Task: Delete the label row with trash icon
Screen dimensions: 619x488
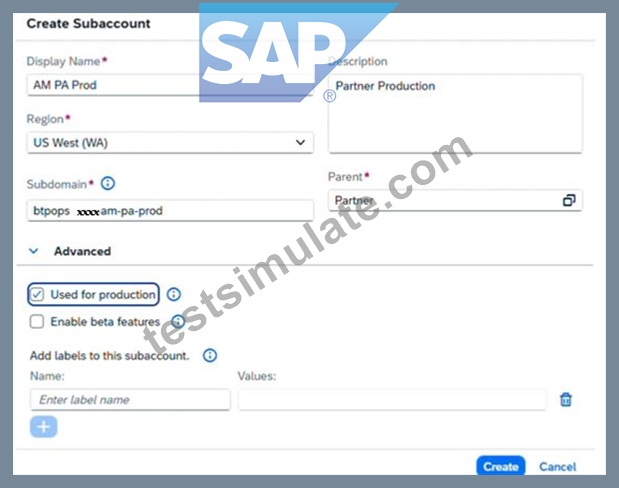Action: [566, 400]
